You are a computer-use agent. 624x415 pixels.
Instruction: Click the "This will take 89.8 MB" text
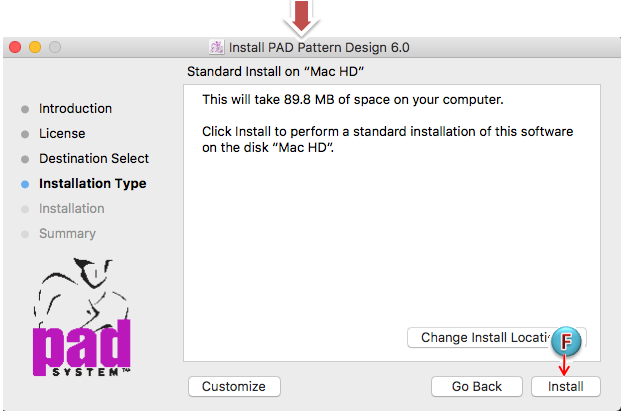[353, 99]
